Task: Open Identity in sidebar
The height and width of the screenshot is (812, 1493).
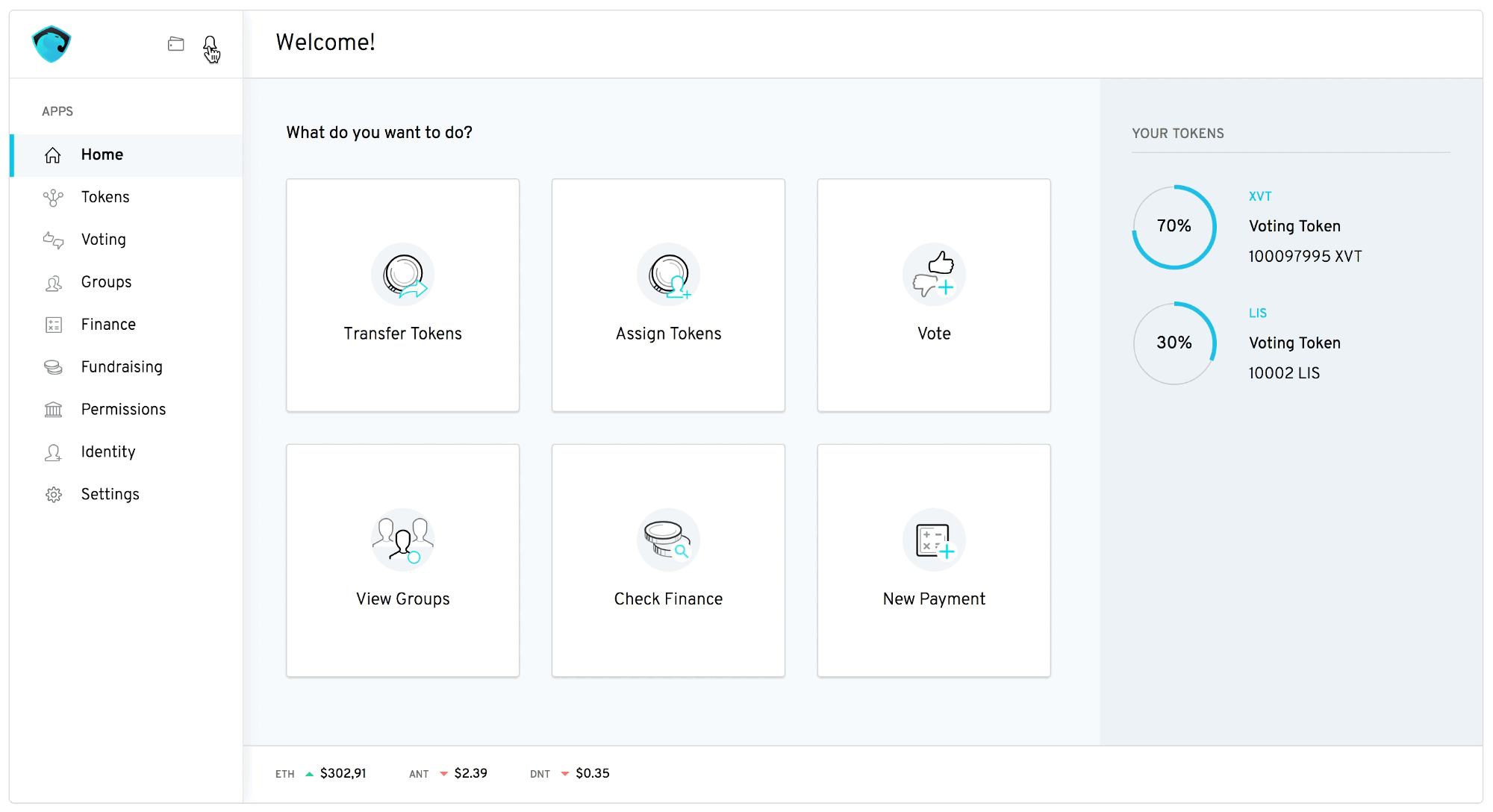Action: 108,452
